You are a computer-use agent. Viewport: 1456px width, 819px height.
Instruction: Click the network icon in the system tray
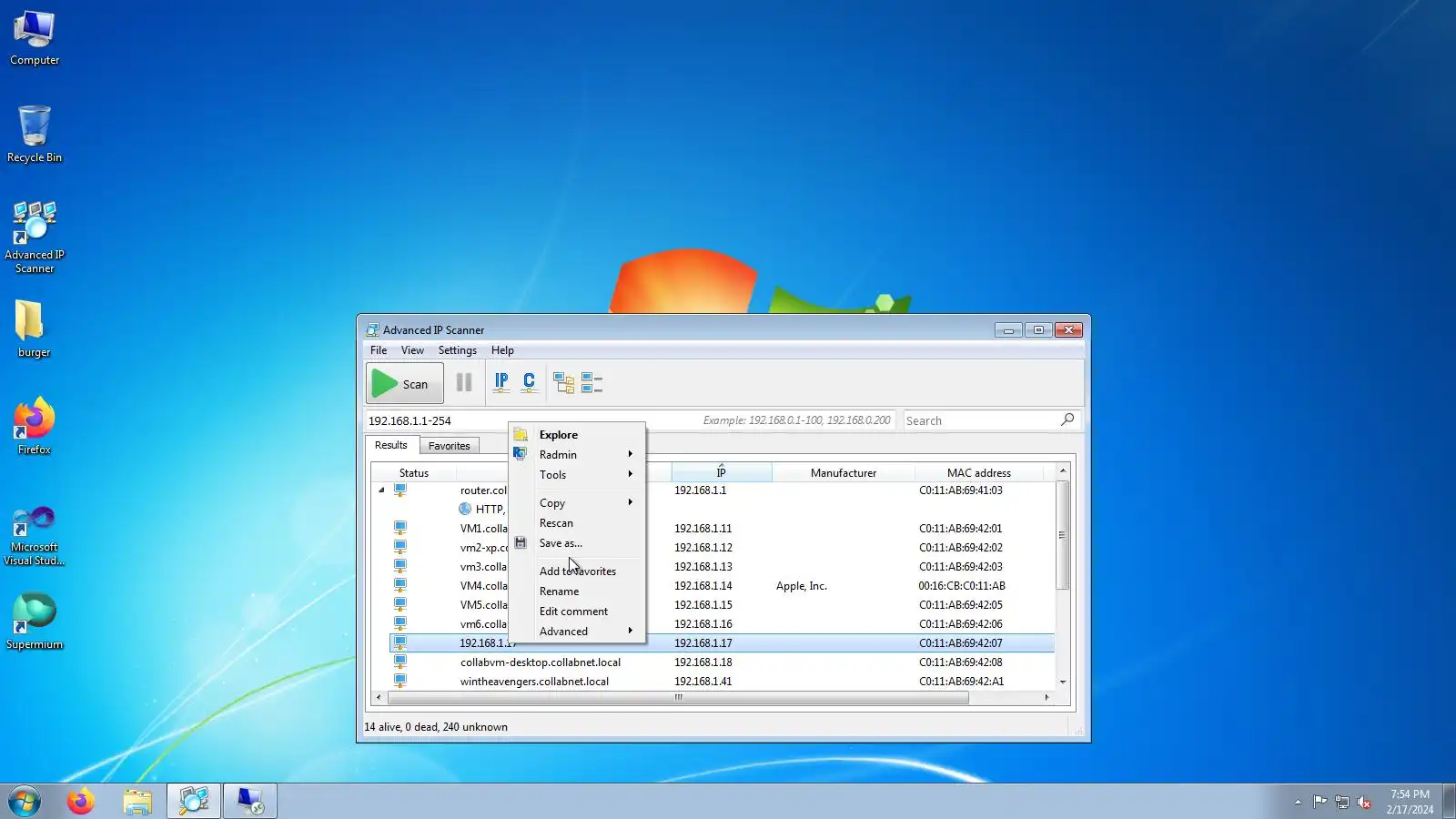click(1342, 802)
